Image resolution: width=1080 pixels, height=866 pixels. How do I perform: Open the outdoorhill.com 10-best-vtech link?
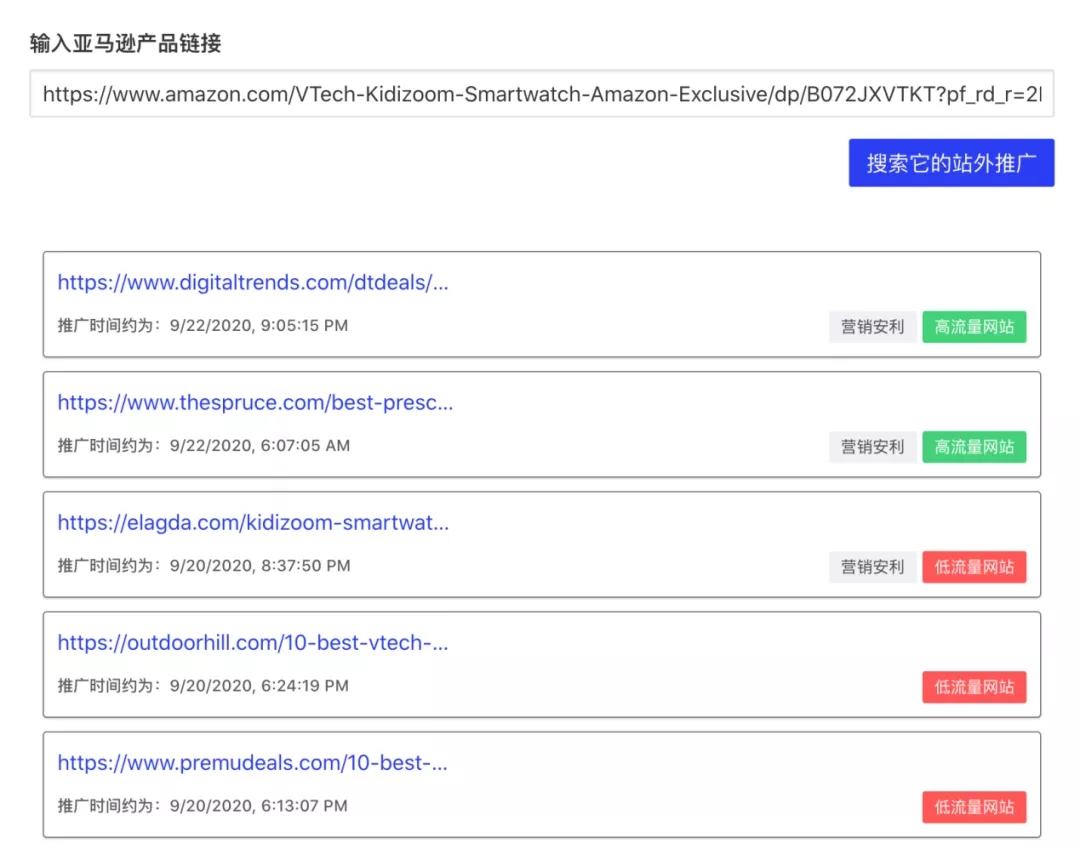253,643
